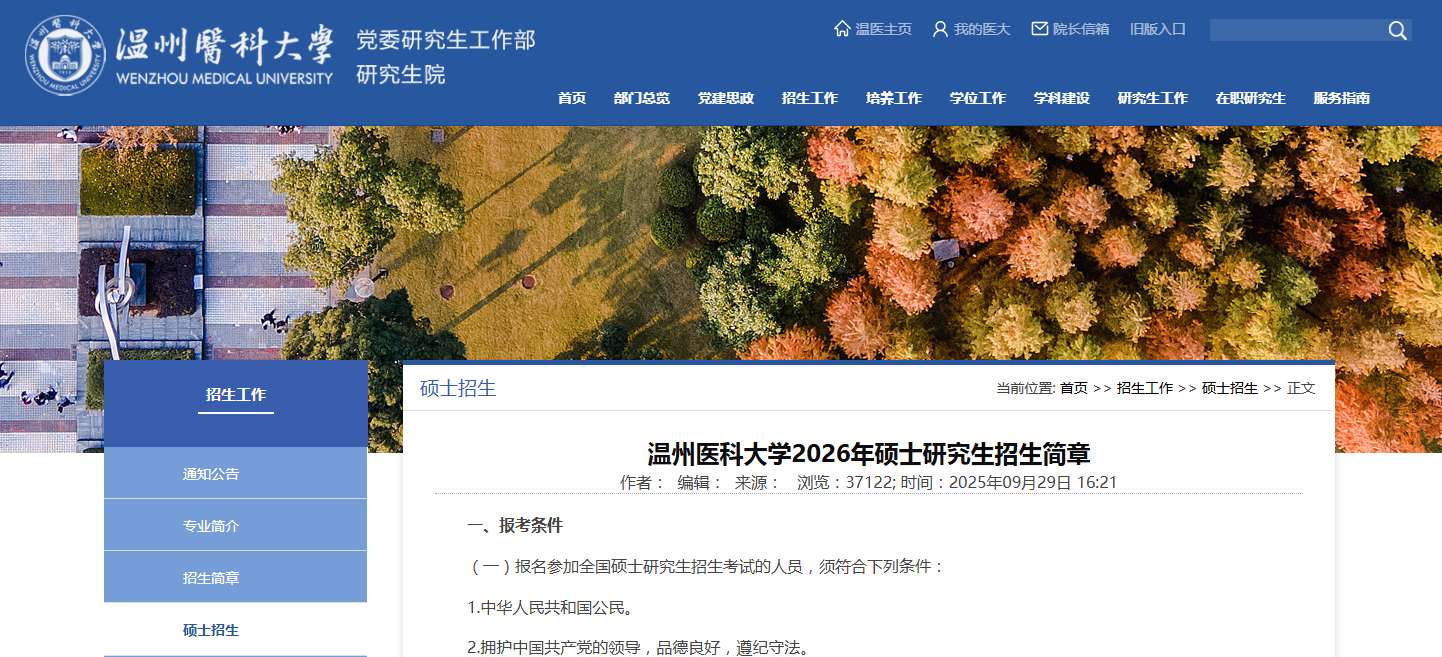
Task: Open the 温医主页 home icon link
Action: click(842, 29)
